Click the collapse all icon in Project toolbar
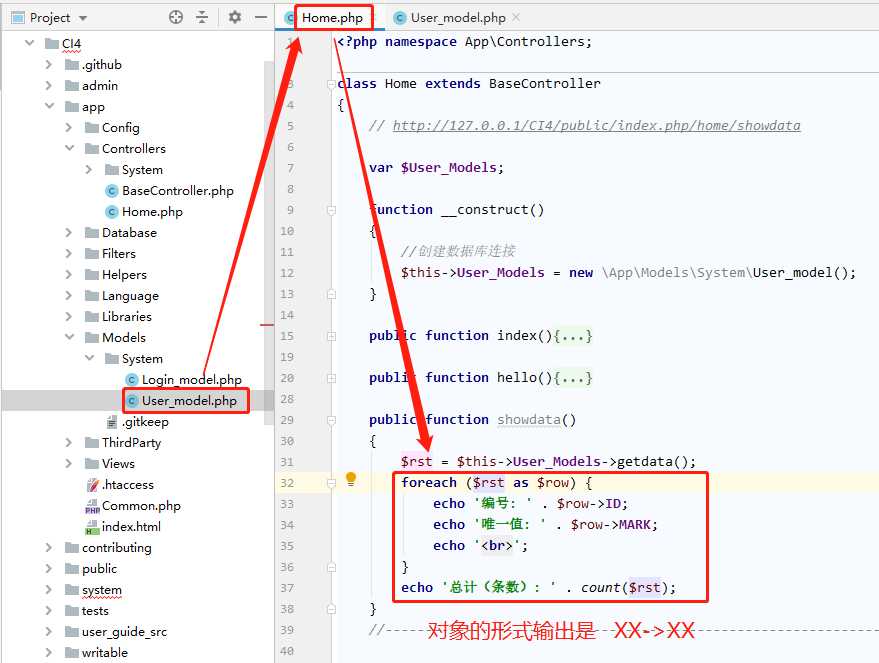This screenshot has height=663, width=879. pos(202,17)
